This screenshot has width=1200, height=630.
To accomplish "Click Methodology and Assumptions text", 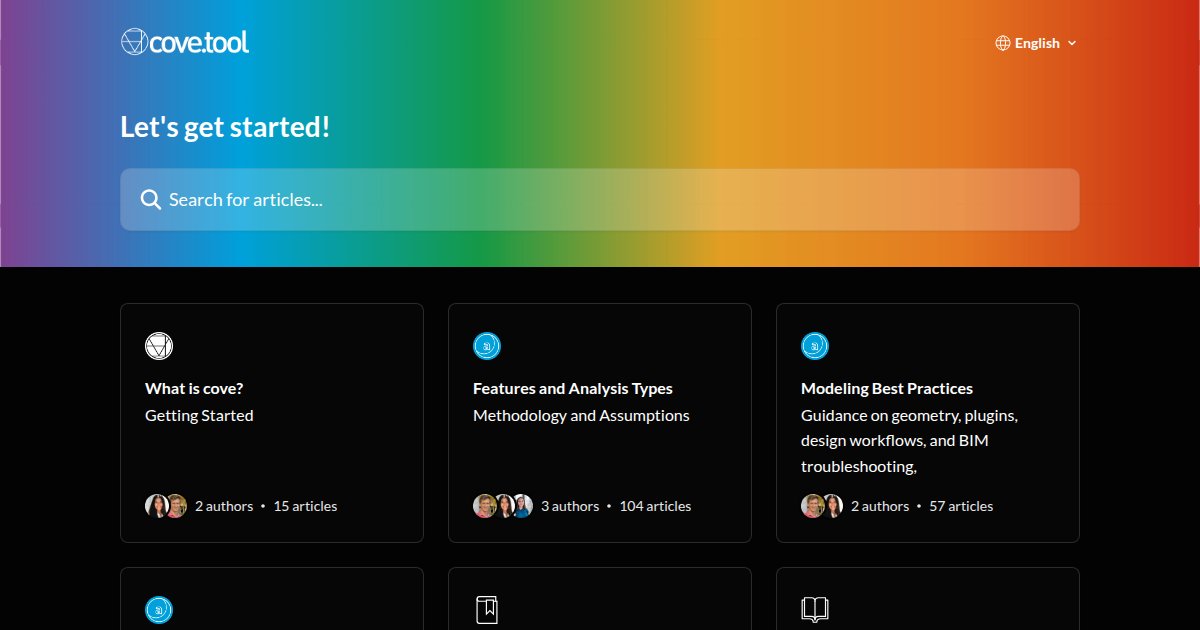I will [581, 415].
